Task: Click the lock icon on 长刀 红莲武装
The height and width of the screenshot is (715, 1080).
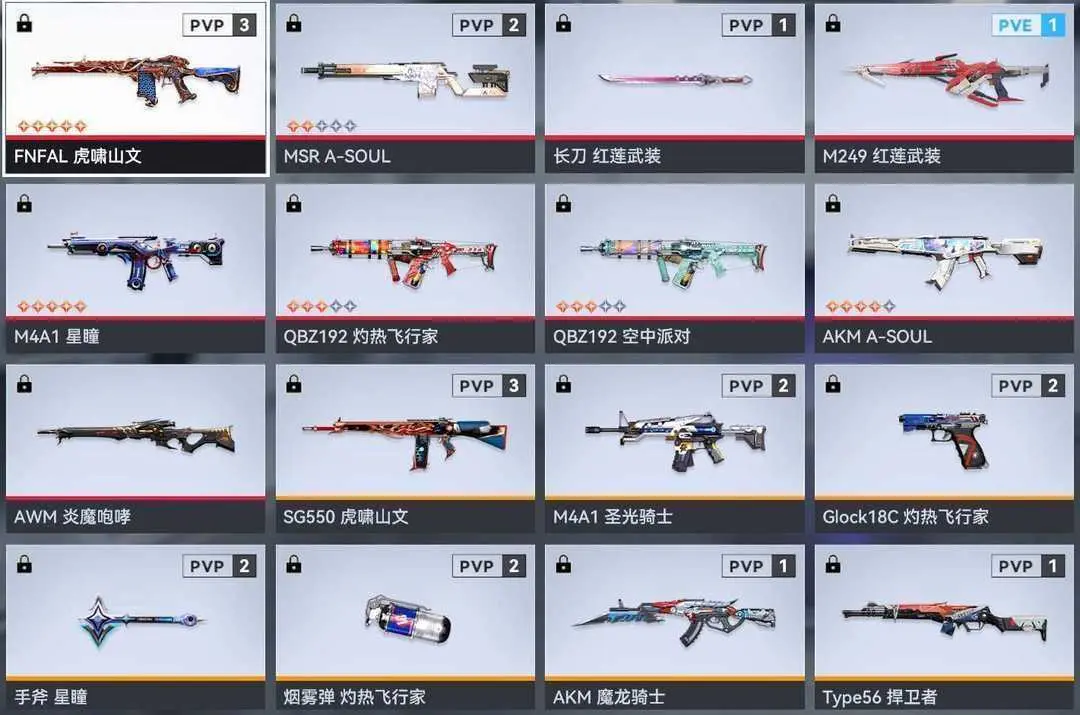Action: (563, 23)
